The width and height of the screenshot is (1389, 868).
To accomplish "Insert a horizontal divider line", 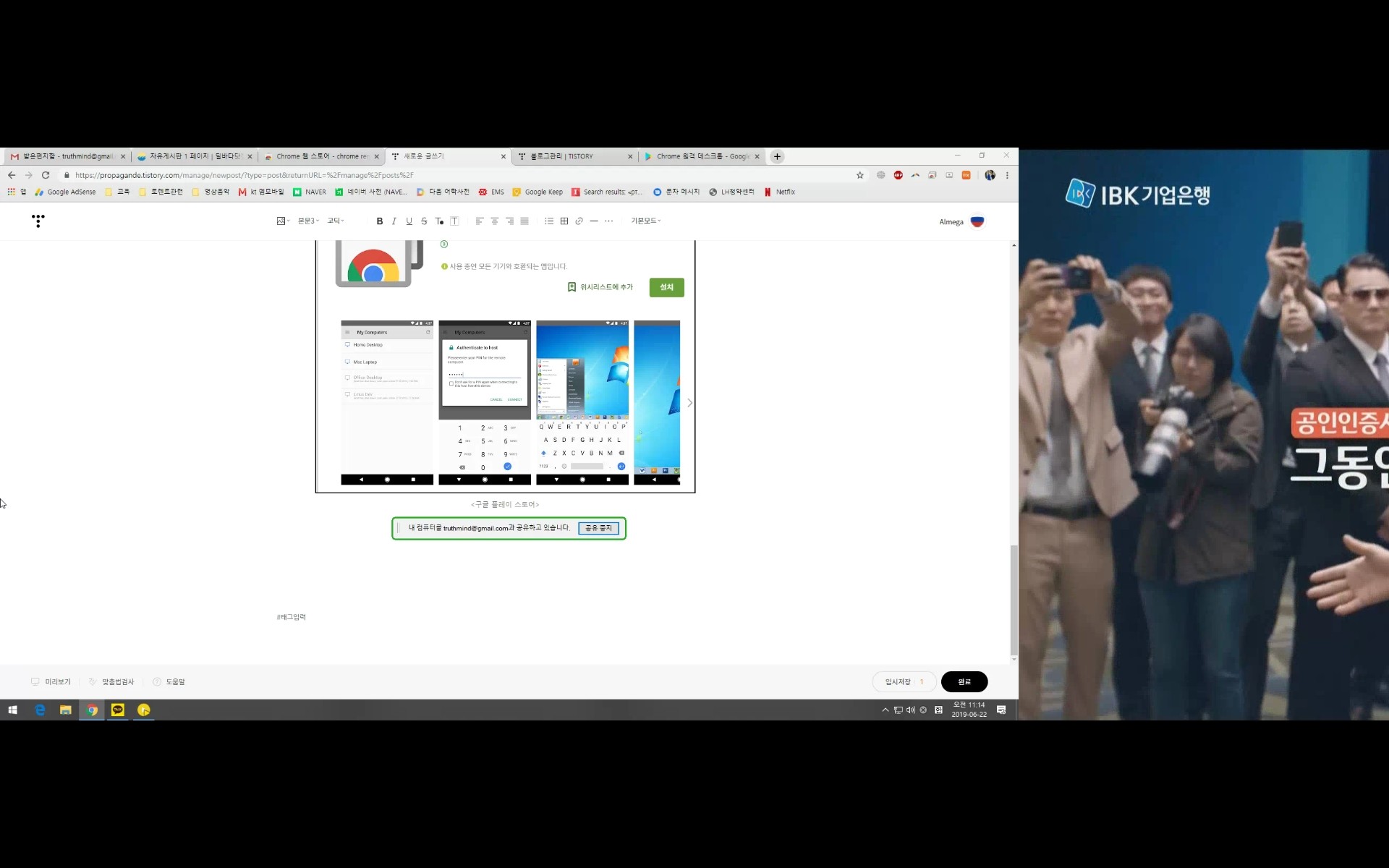I will click(x=594, y=221).
